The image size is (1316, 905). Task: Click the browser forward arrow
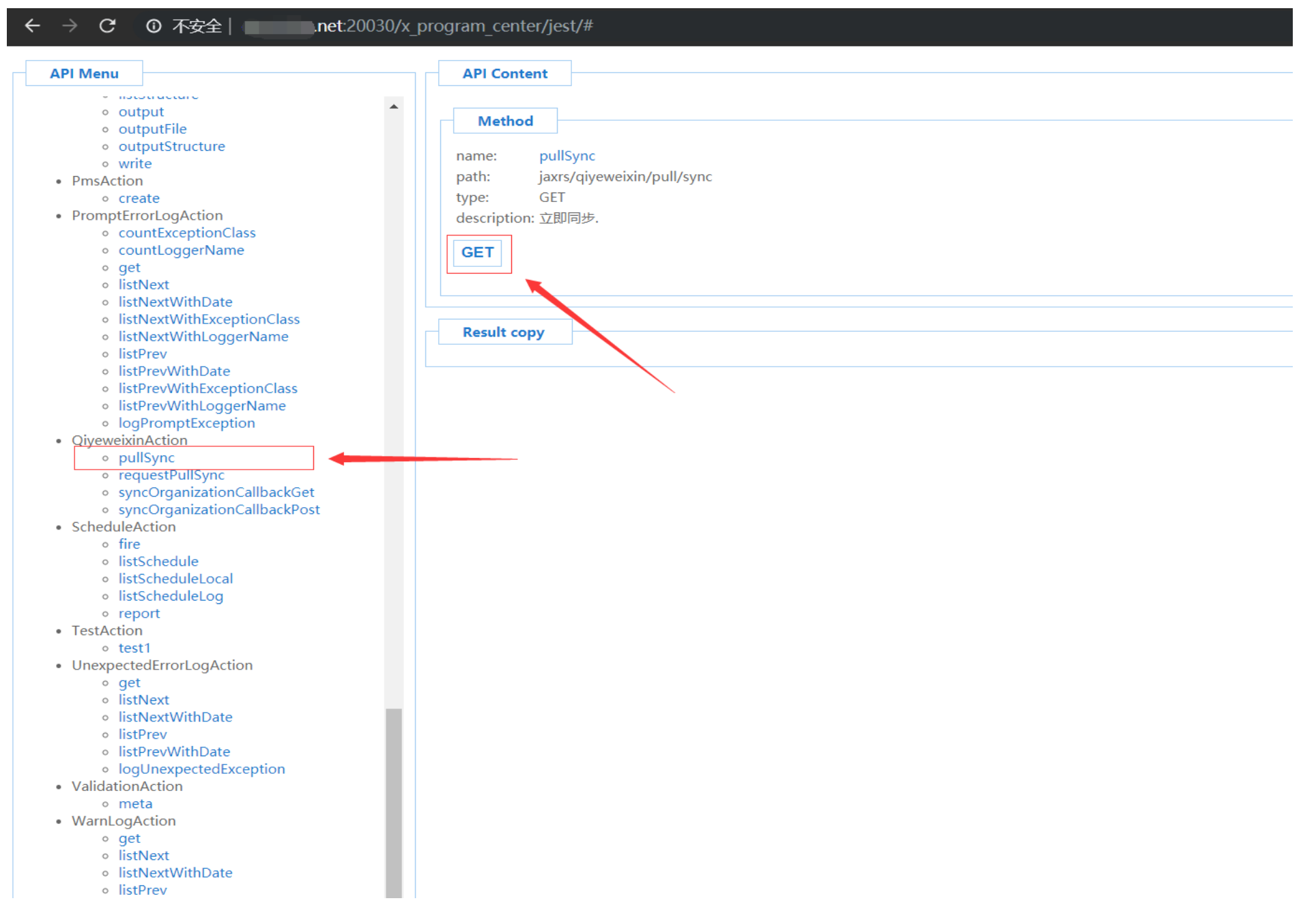[x=70, y=26]
